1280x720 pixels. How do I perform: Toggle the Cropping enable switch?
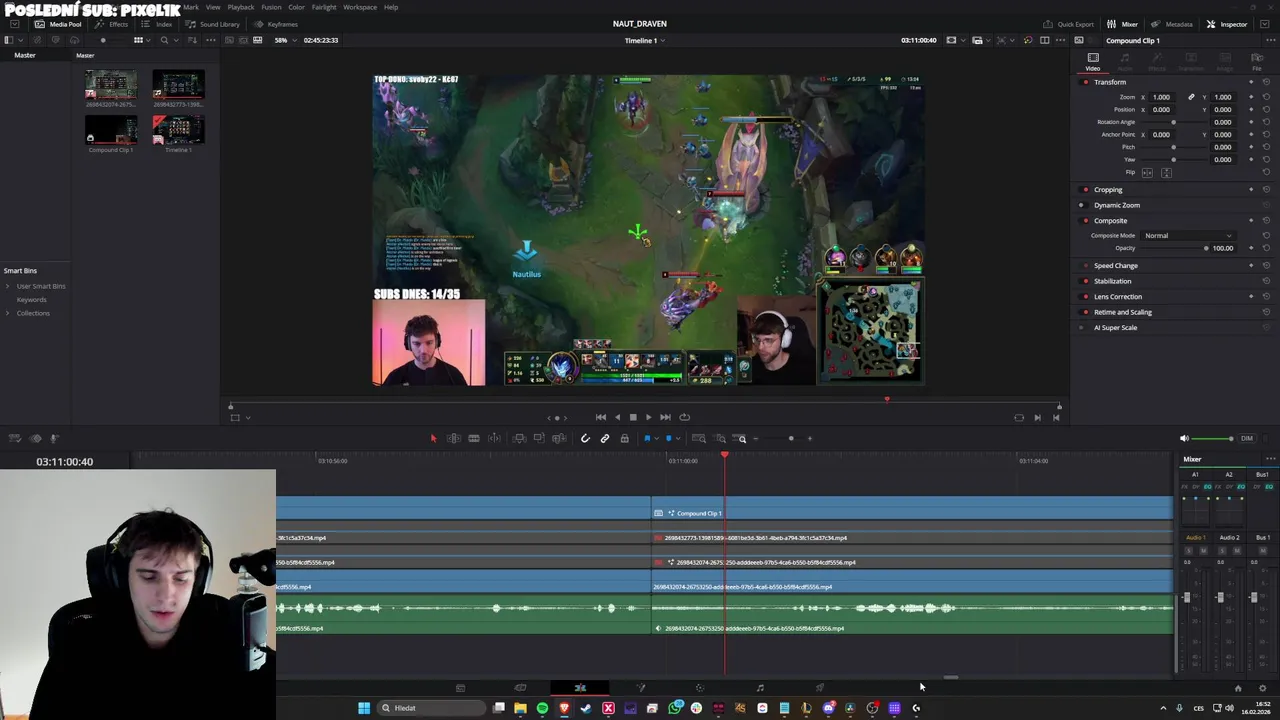click(1086, 189)
